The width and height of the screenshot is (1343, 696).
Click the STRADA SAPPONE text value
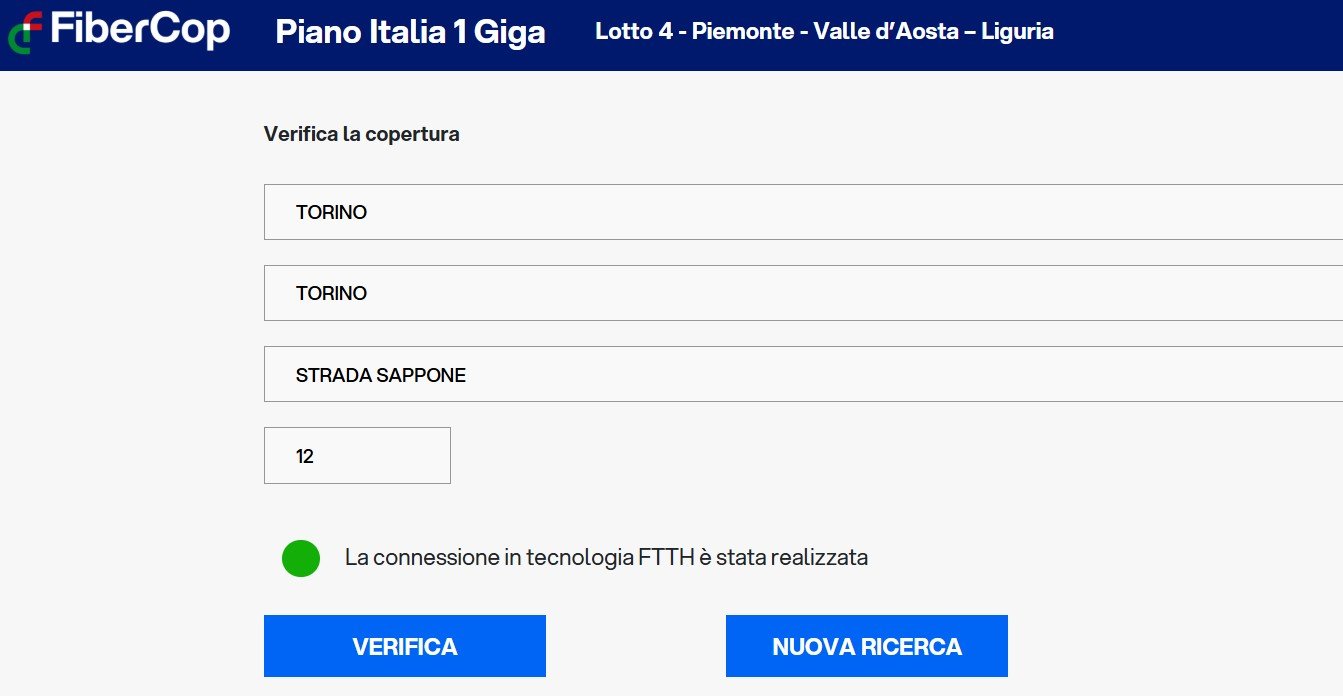(x=381, y=376)
